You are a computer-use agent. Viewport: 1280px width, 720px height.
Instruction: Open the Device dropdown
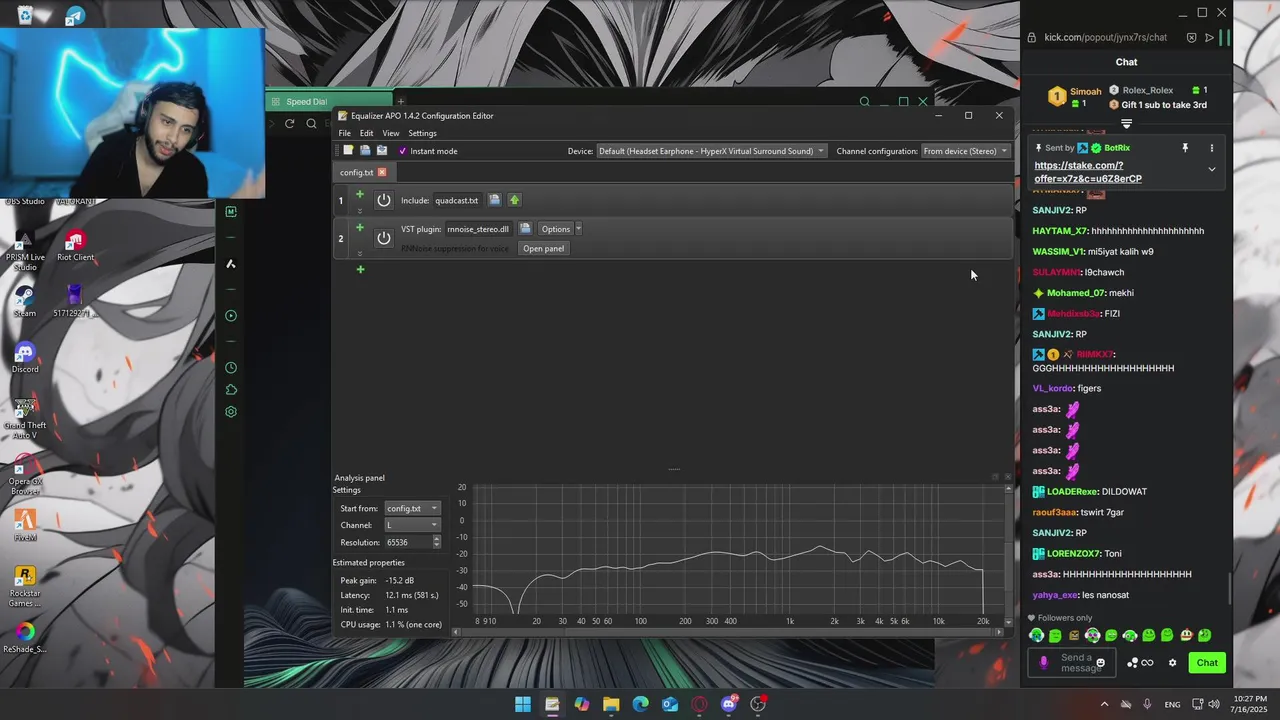point(711,151)
